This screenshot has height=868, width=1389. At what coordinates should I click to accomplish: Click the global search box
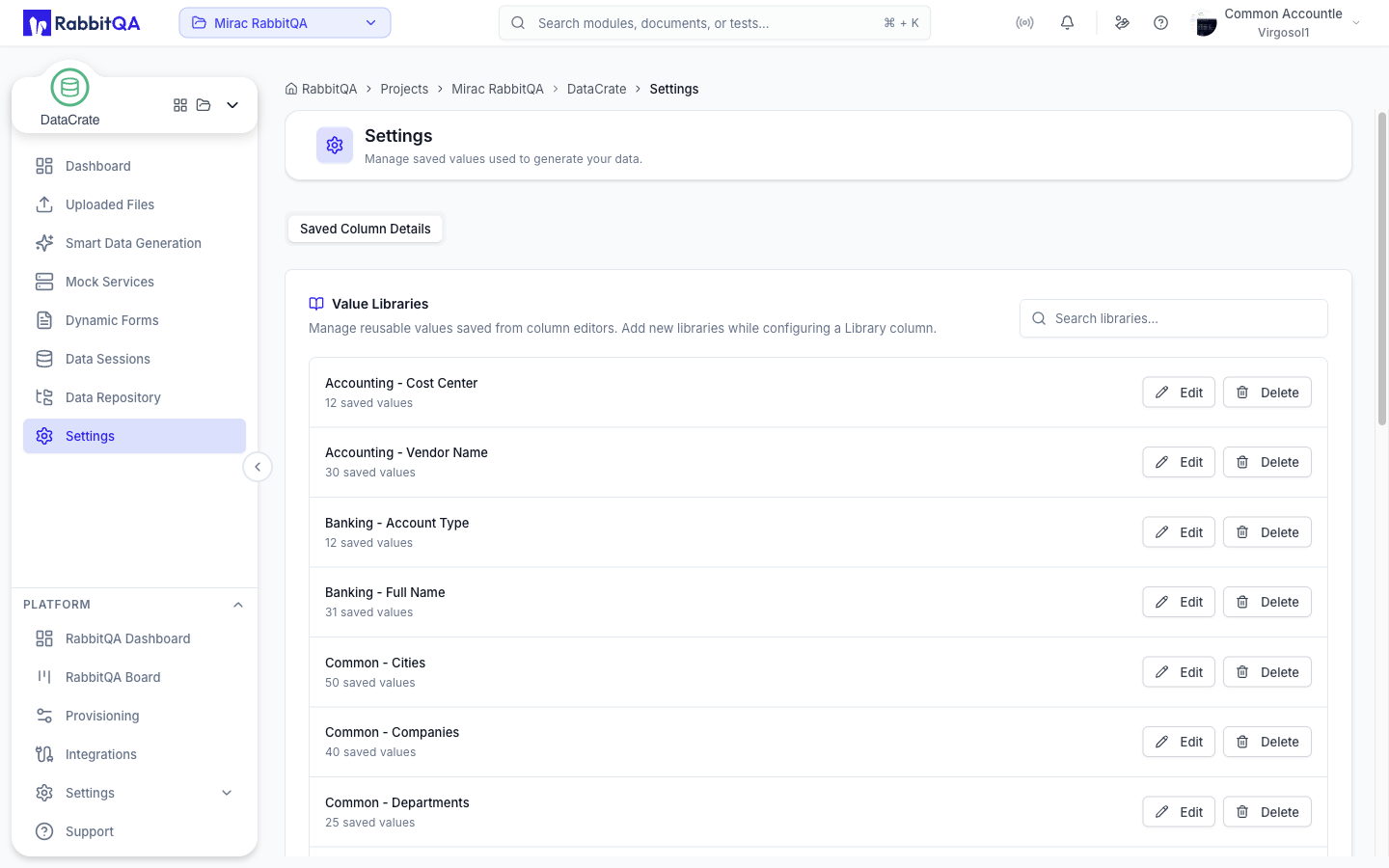tap(715, 23)
